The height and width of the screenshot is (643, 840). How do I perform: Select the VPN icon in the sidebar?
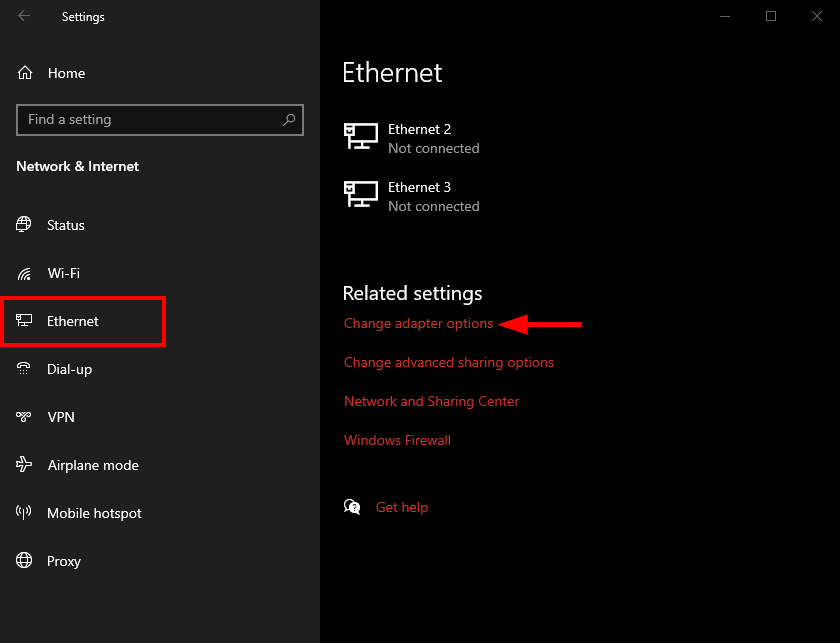point(25,417)
